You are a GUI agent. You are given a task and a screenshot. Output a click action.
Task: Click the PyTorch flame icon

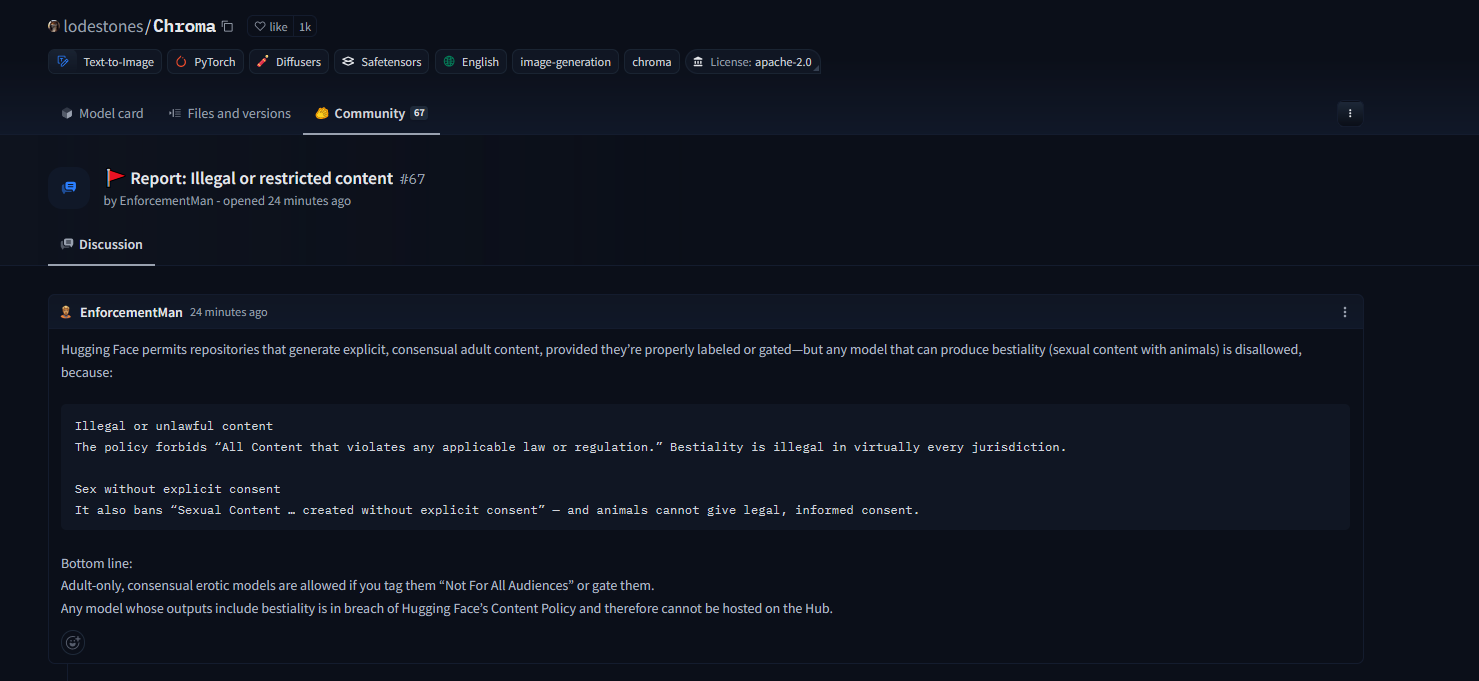(181, 62)
